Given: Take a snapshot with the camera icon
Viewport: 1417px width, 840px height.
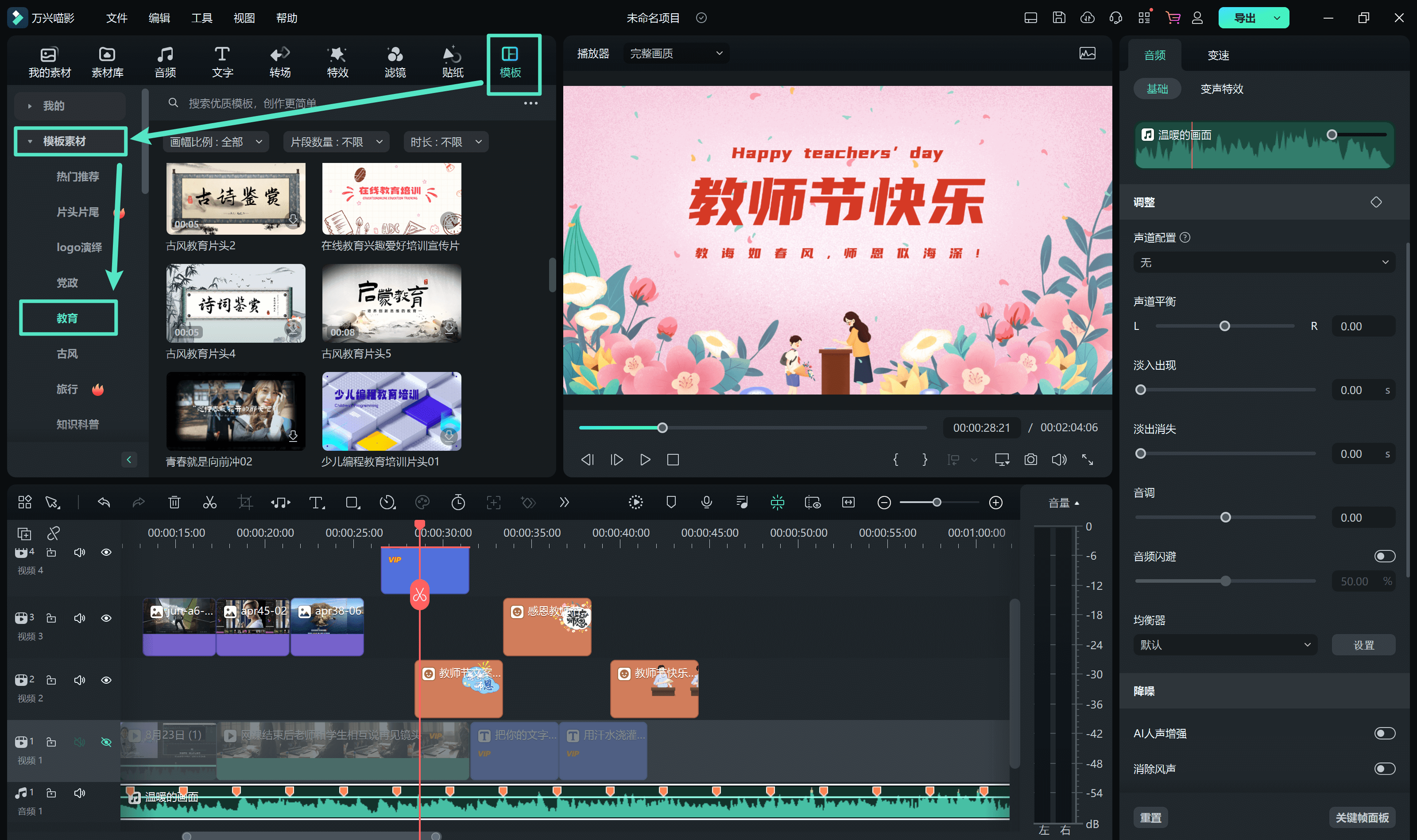Looking at the screenshot, I should coord(1030,460).
